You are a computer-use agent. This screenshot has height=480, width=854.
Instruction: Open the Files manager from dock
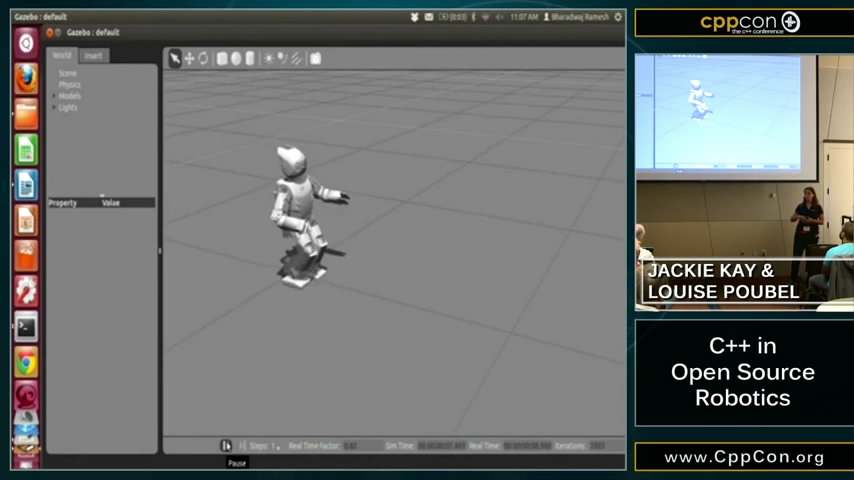pyautogui.click(x=26, y=114)
